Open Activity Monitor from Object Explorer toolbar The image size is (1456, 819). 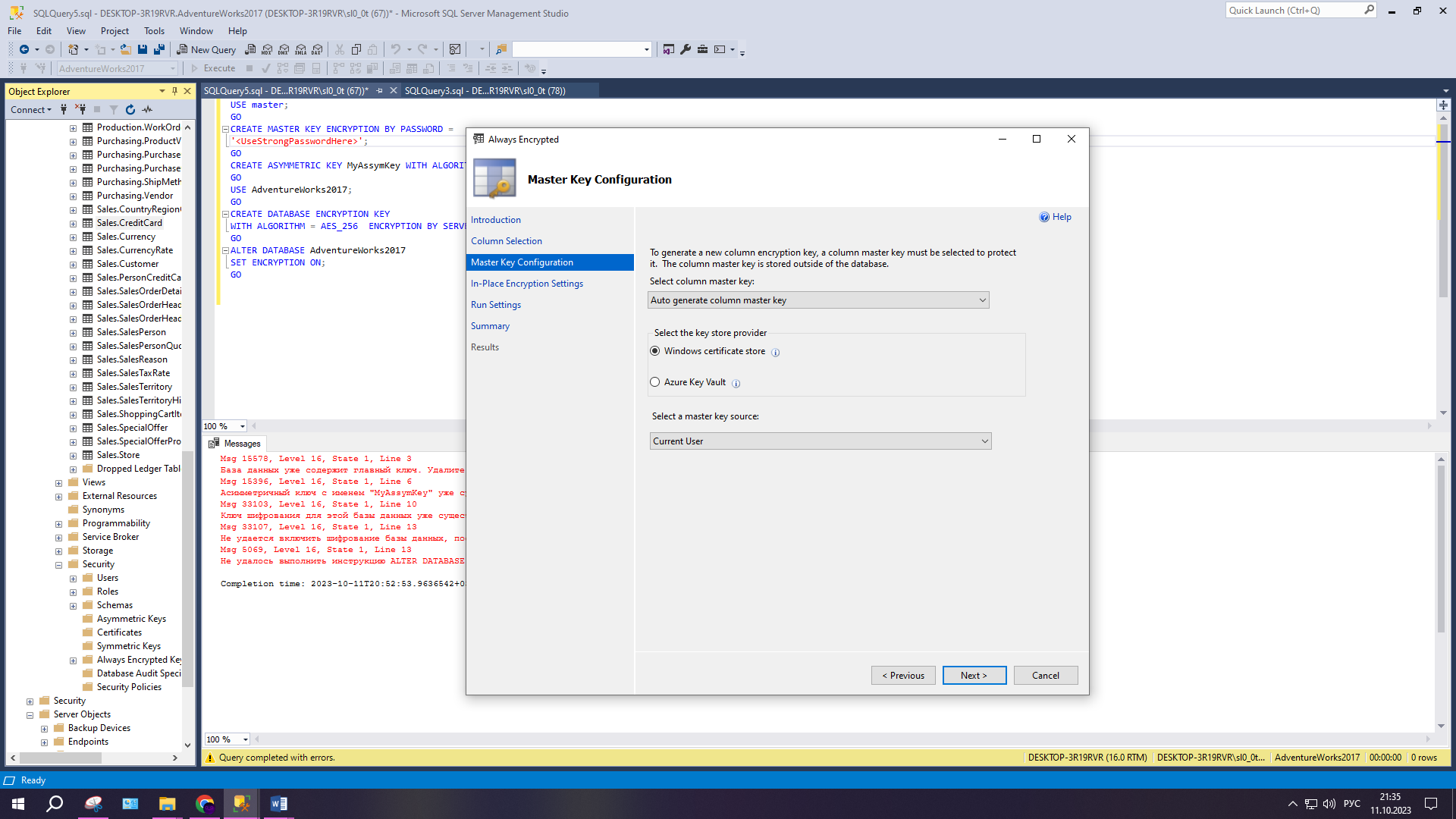point(147,109)
